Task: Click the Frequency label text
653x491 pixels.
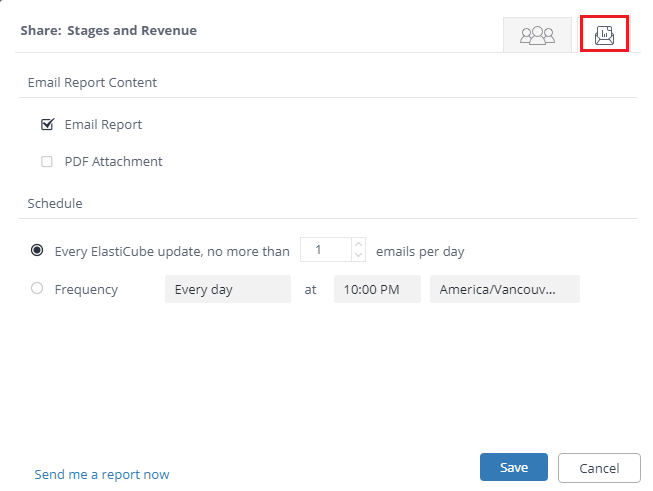Action: pos(86,289)
